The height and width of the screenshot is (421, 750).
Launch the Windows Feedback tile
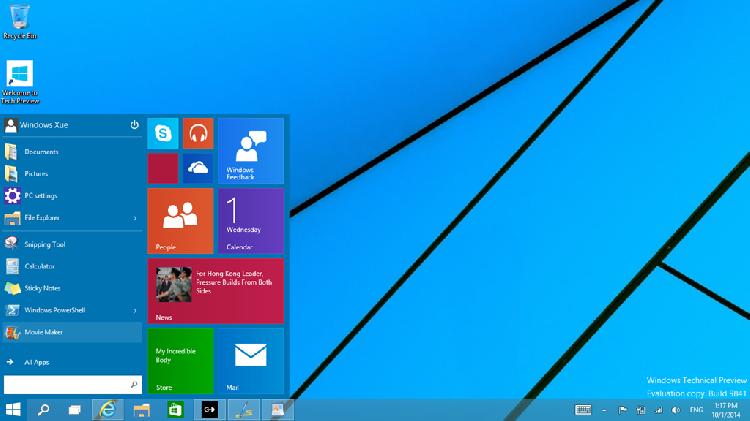[250, 150]
